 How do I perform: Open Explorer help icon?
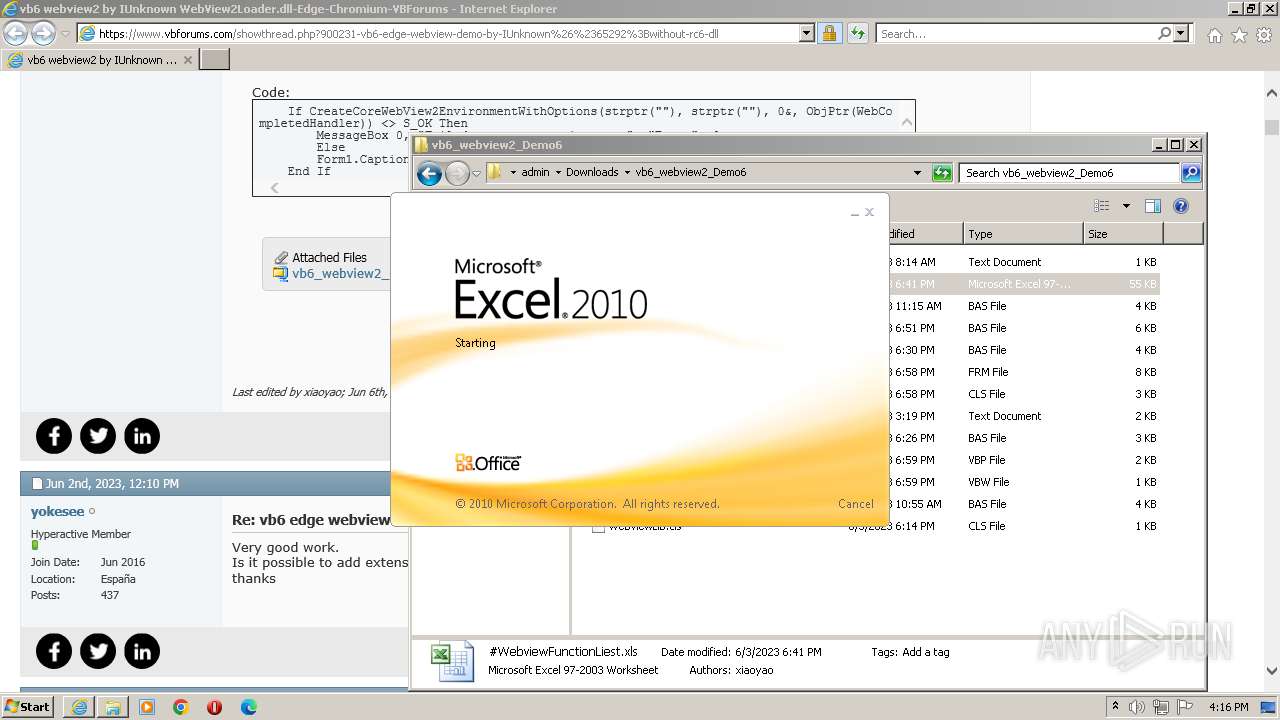click(x=1181, y=206)
